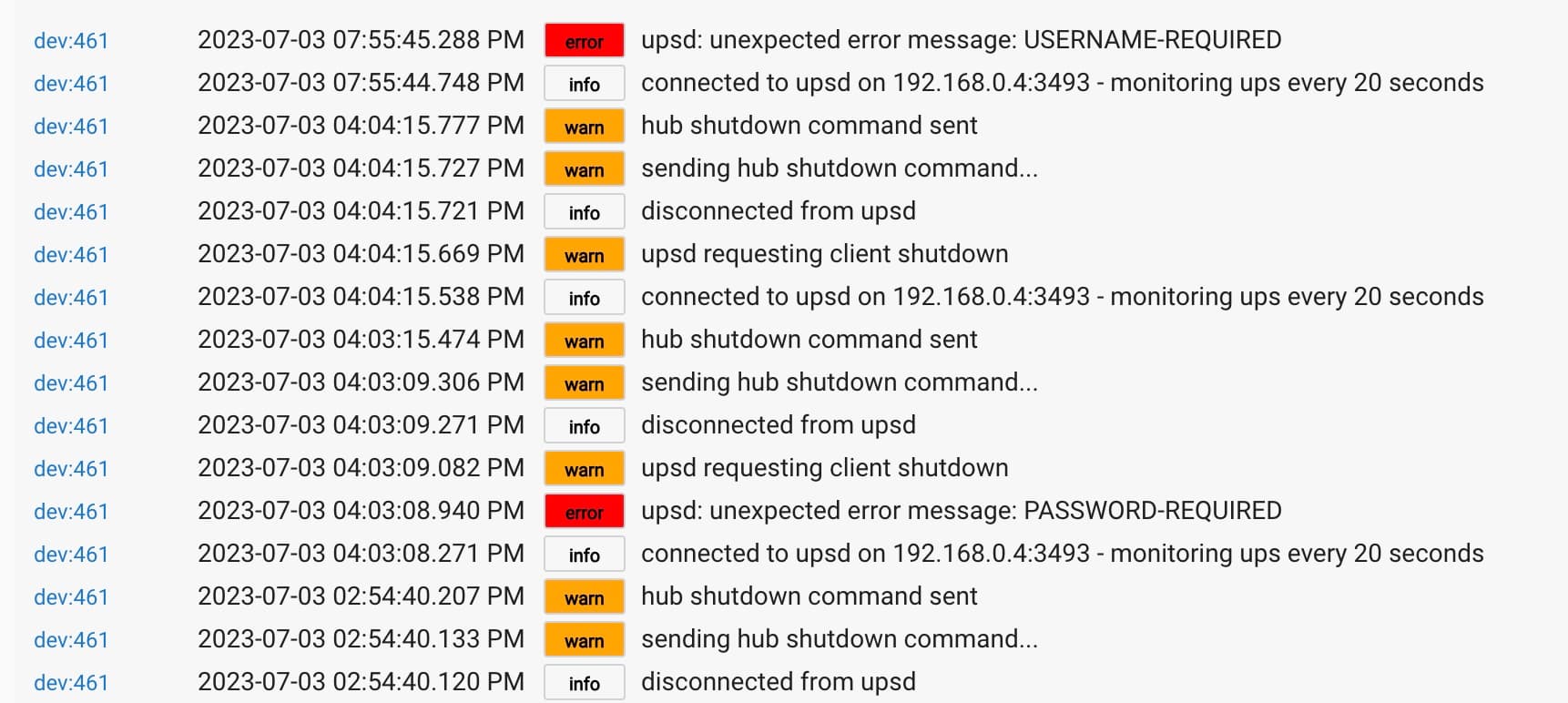
Task: Open the dev:461 link on the top row
Action: pyautogui.click(x=70, y=41)
